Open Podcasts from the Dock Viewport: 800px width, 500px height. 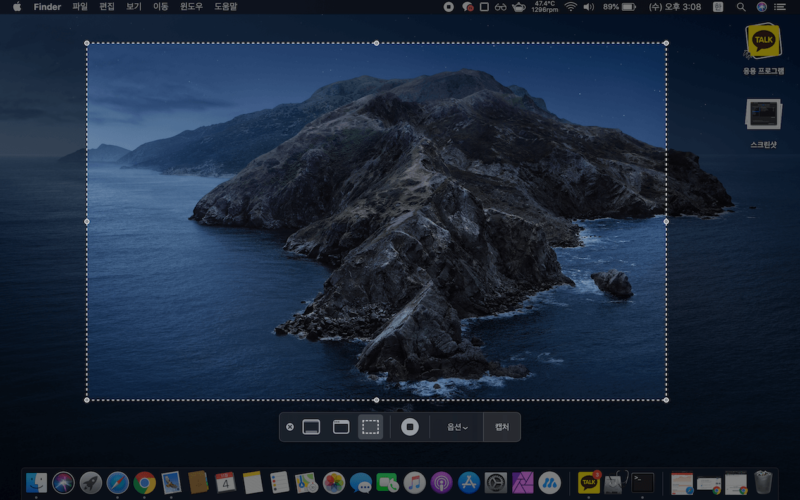pos(442,483)
